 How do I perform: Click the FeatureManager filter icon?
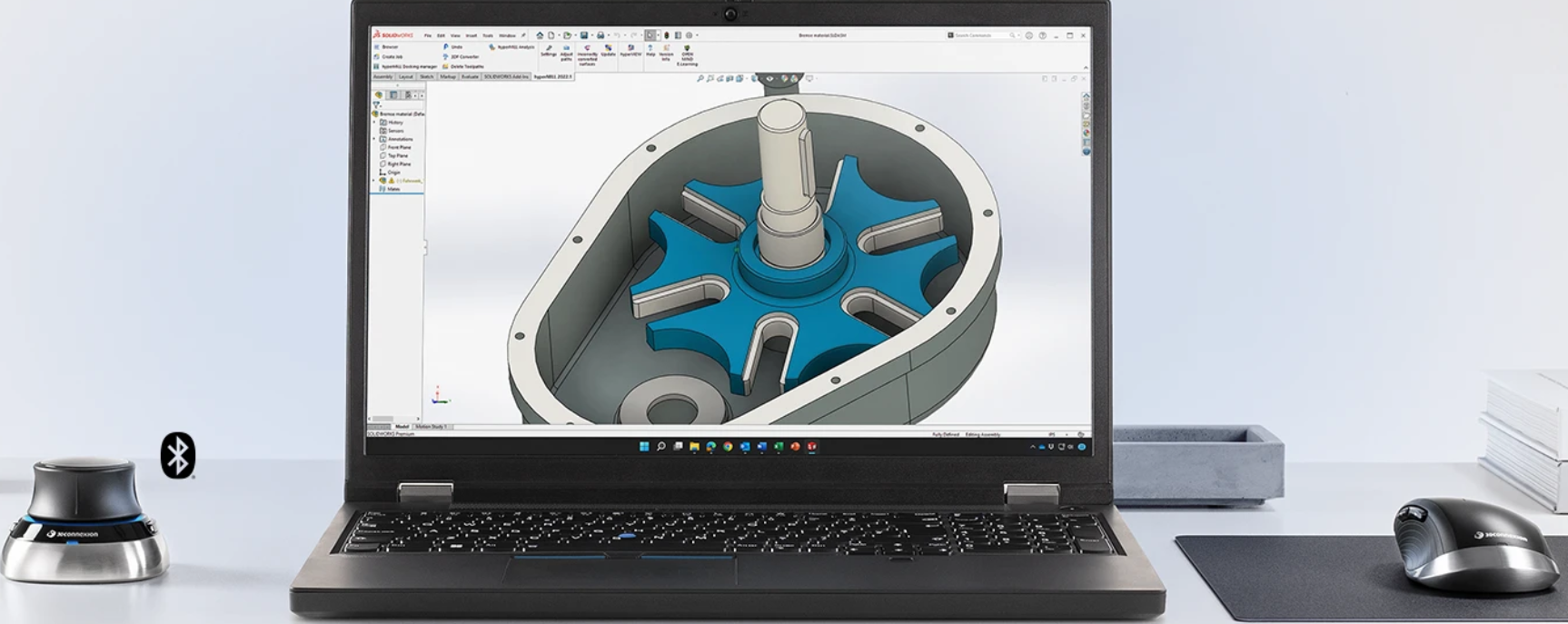click(x=376, y=104)
